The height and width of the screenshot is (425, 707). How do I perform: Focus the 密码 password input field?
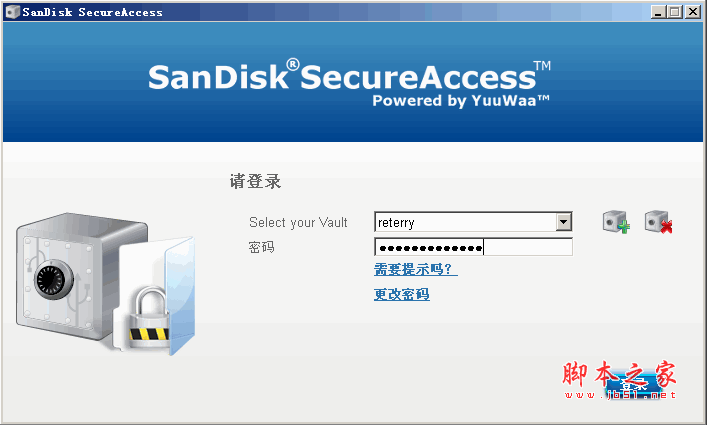473,247
